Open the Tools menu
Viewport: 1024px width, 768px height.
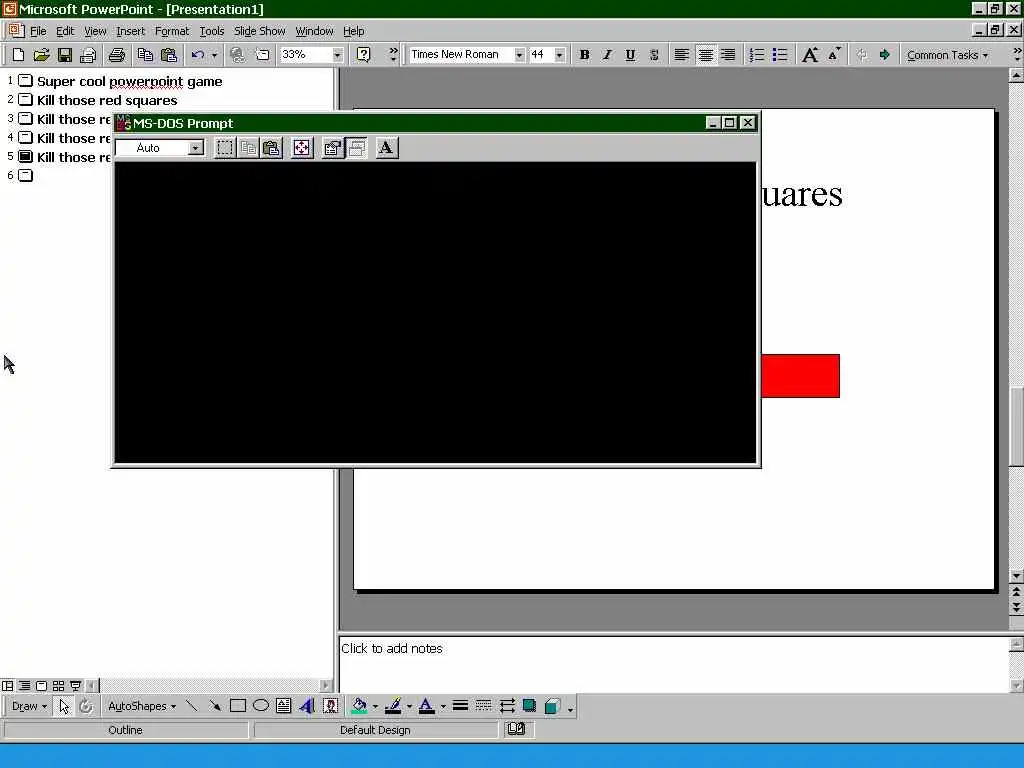tap(212, 31)
